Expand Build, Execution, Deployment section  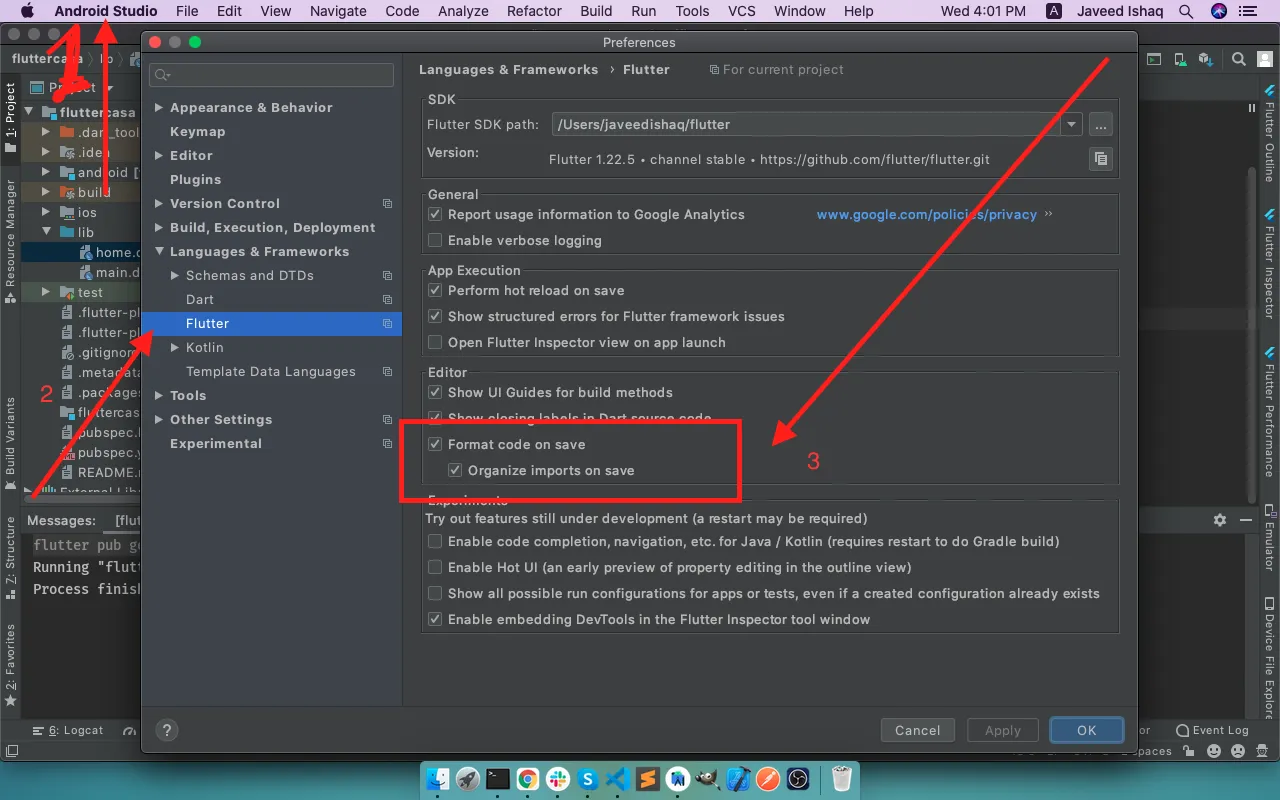159,228
